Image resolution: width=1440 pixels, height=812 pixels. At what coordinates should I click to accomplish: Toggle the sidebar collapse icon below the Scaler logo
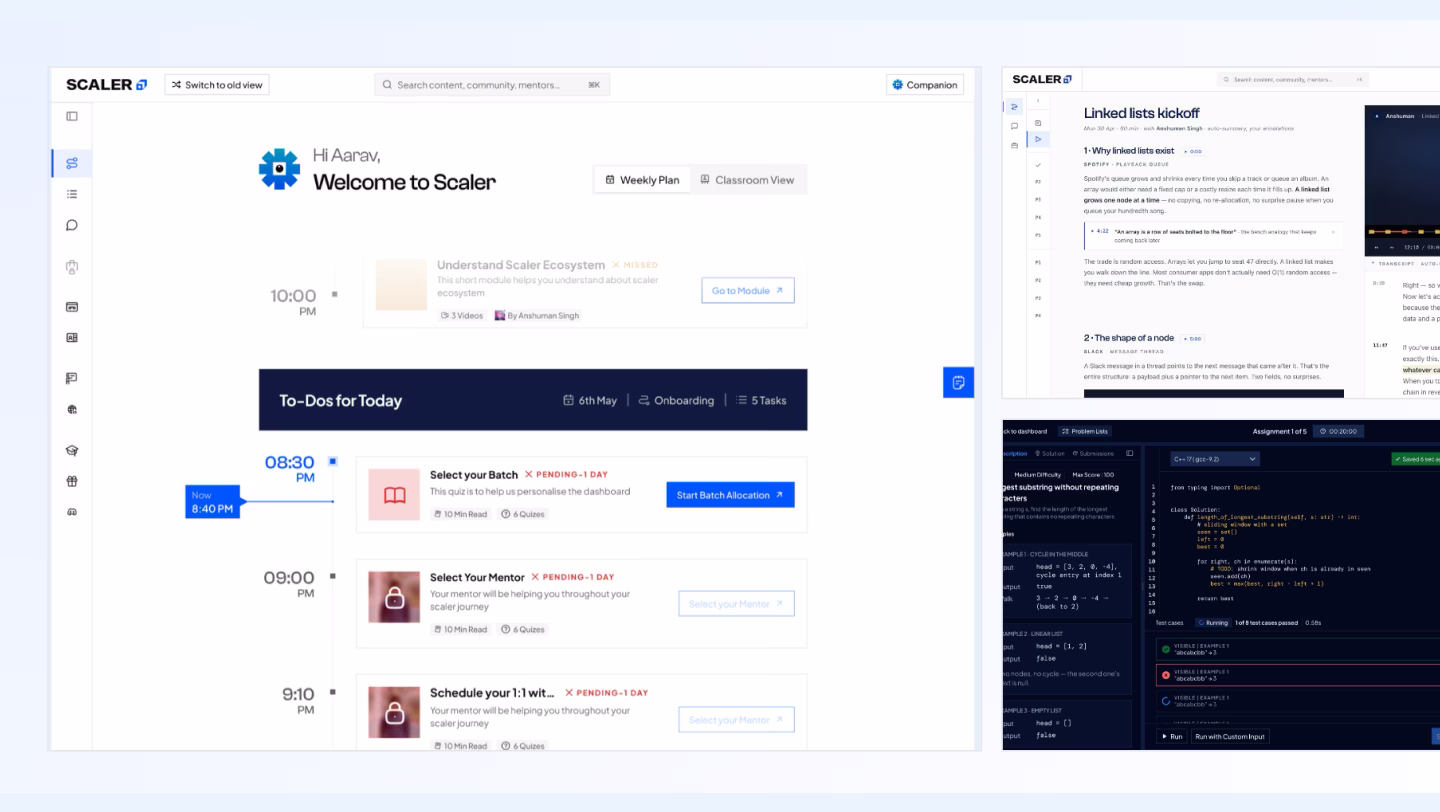click(x=72, y=116)
